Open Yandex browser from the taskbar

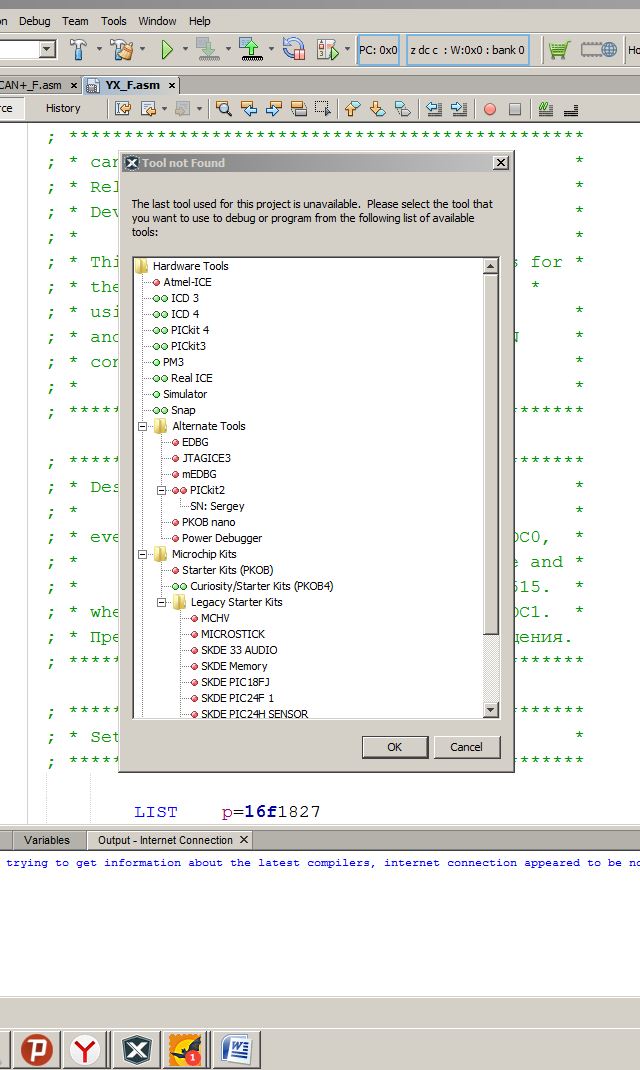(x=87, y=1050)
